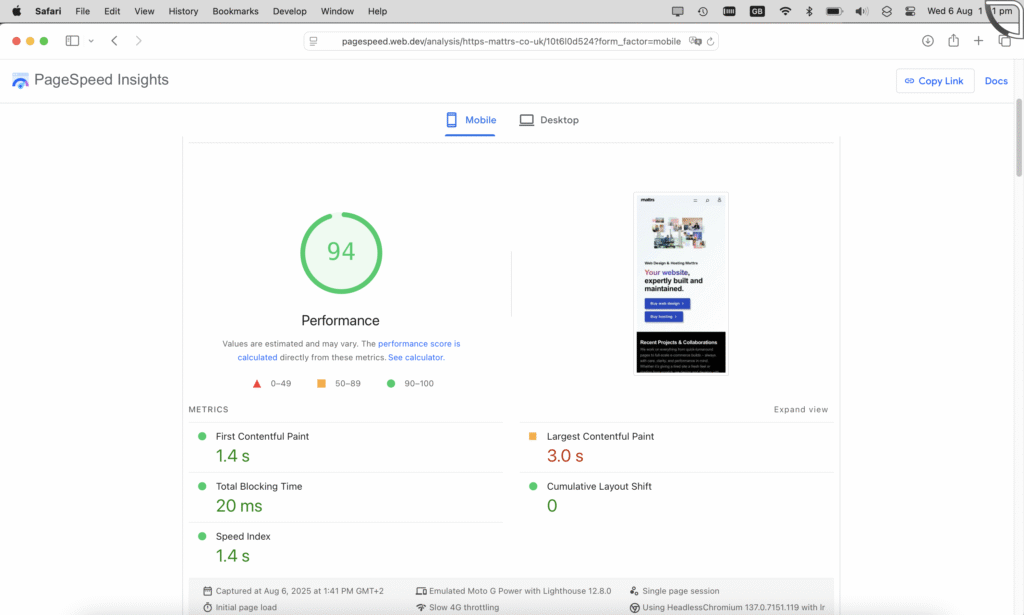This screenshot has height=615, width=1024.
Task: Click the battery status icon
Action: (834, 11)
